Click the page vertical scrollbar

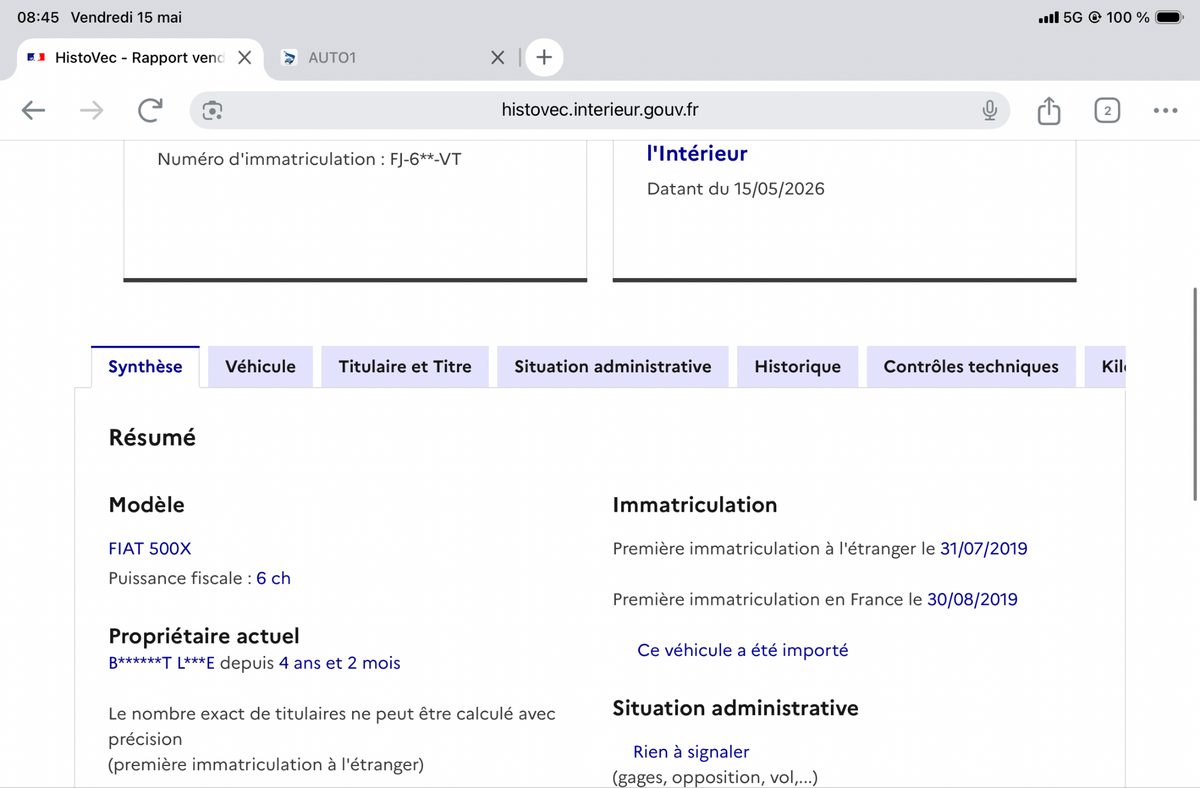point(1194,394)
